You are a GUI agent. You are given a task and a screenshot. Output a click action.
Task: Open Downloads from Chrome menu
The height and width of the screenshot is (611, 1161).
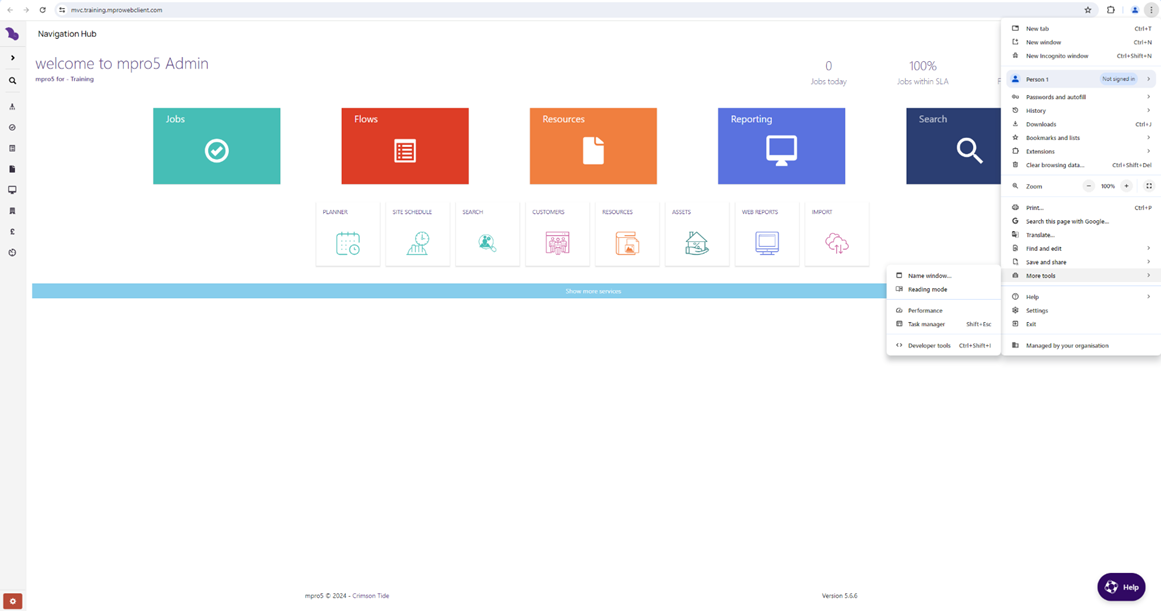tap(1081, 124)
